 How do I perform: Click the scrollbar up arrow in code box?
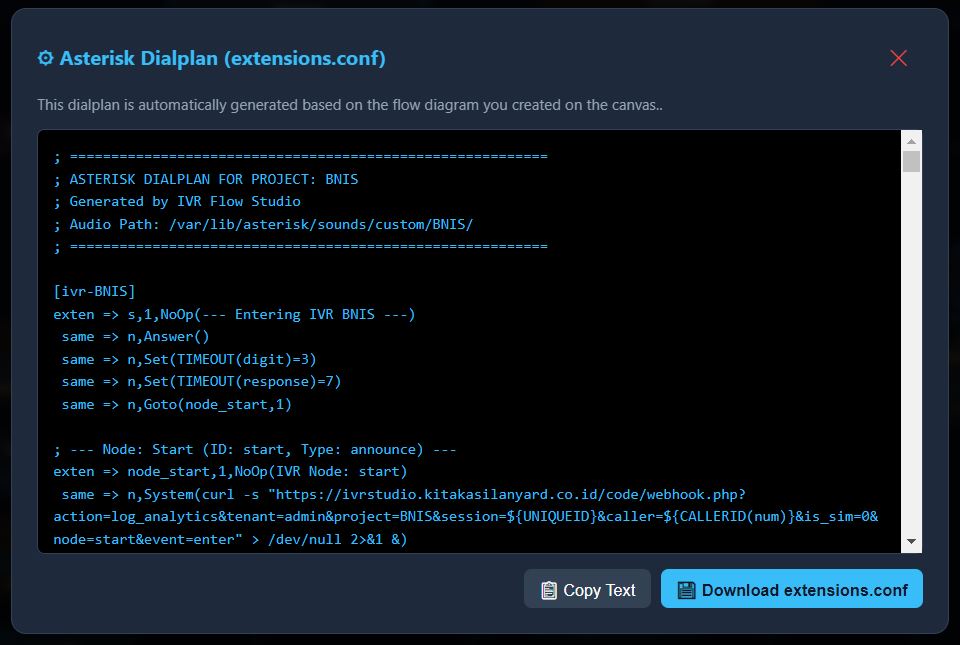pyautogui.click(x=911, y=141)
